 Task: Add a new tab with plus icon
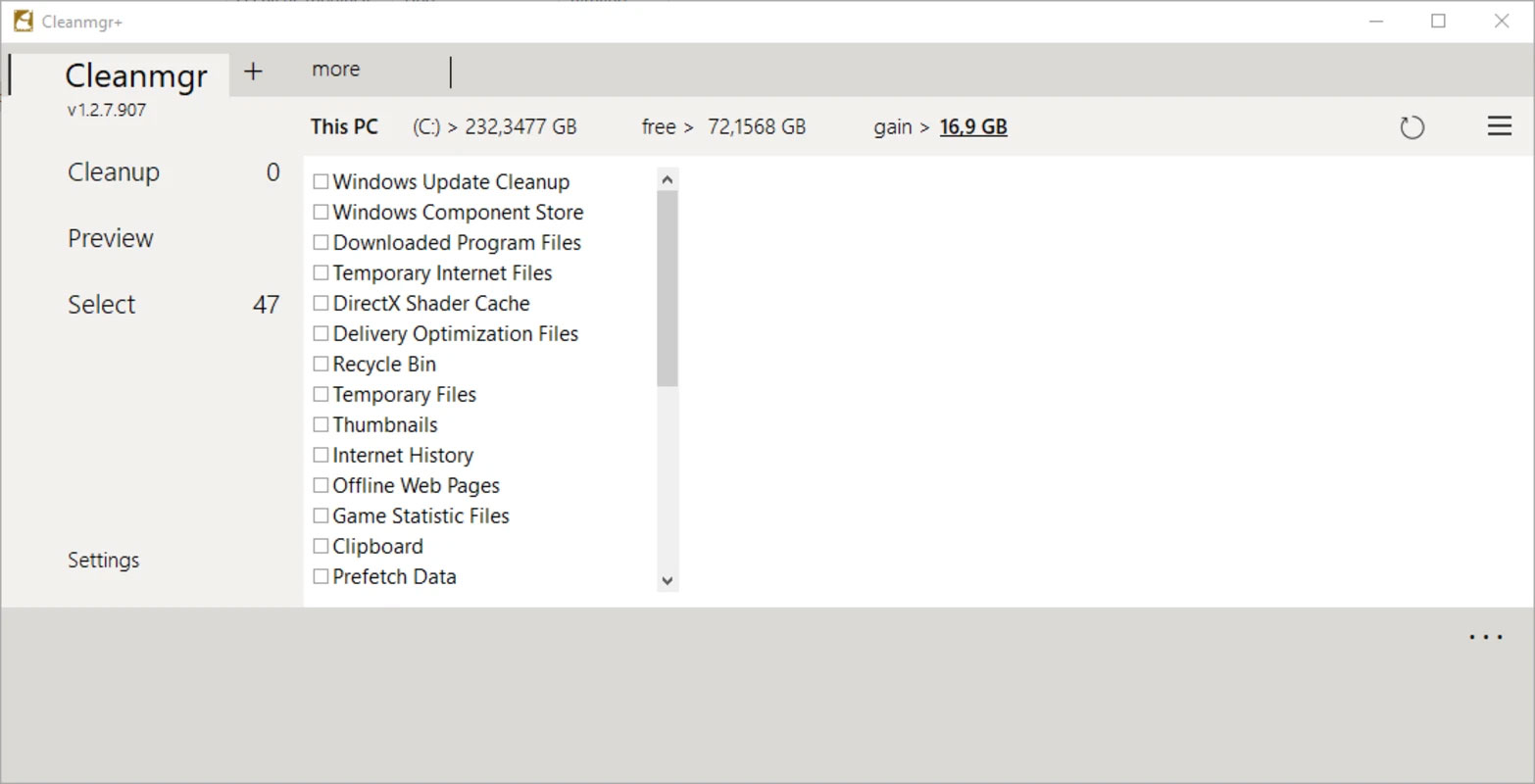pos(253,71)
